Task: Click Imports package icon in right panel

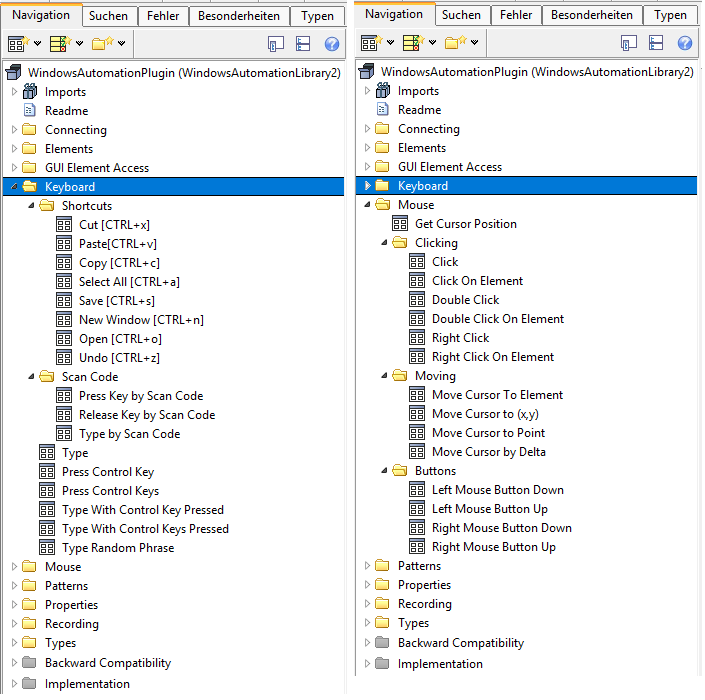Action: 383,91
